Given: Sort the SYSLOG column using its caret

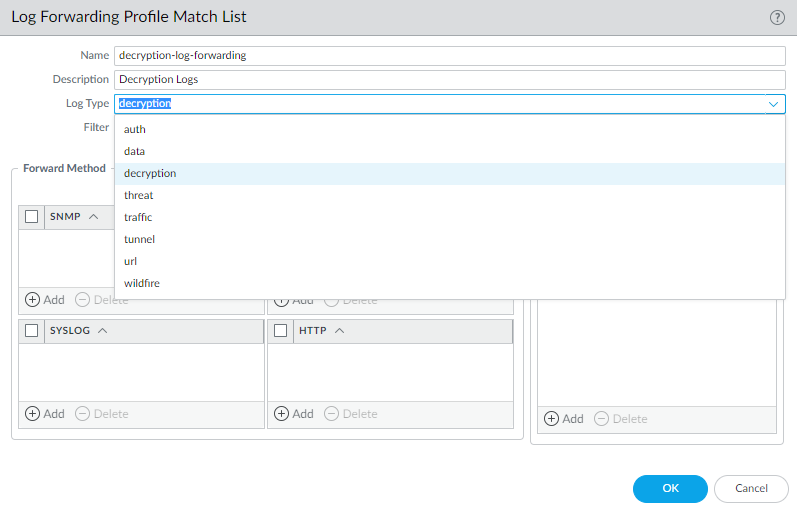Looking at the screenshot, I should click(103, 331).
